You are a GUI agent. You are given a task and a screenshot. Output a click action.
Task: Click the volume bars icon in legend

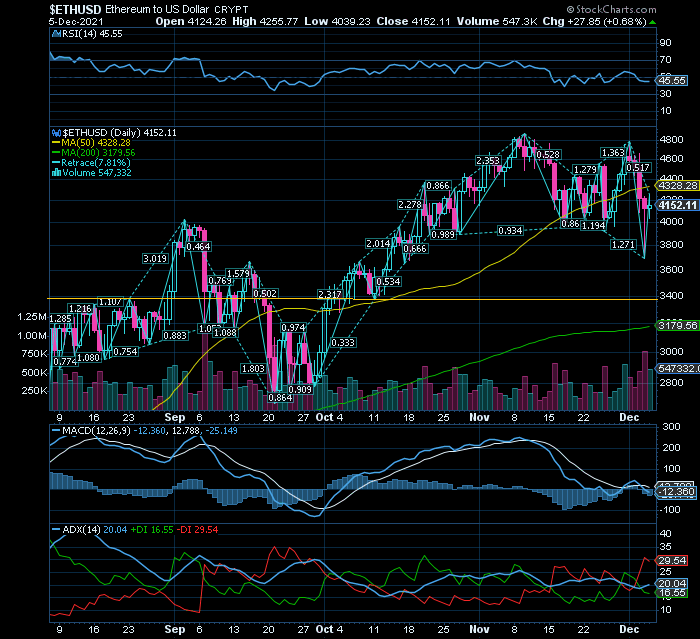tap(57, 173)
